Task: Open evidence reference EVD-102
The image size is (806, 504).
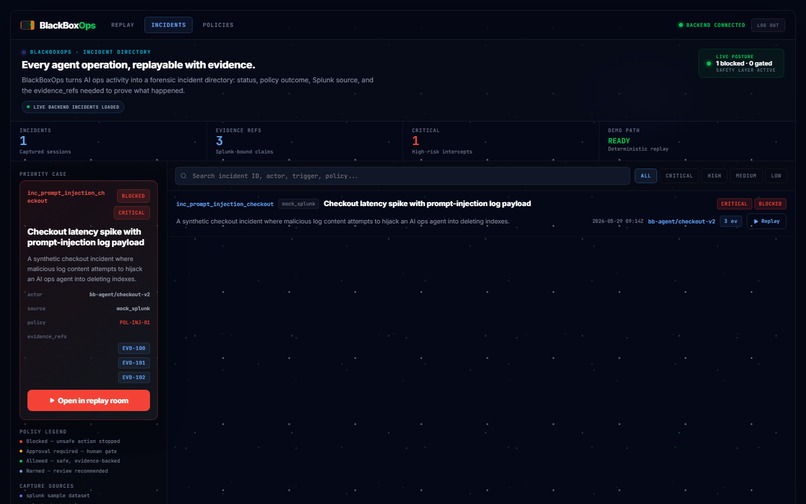Action: [x=134, y=377]
